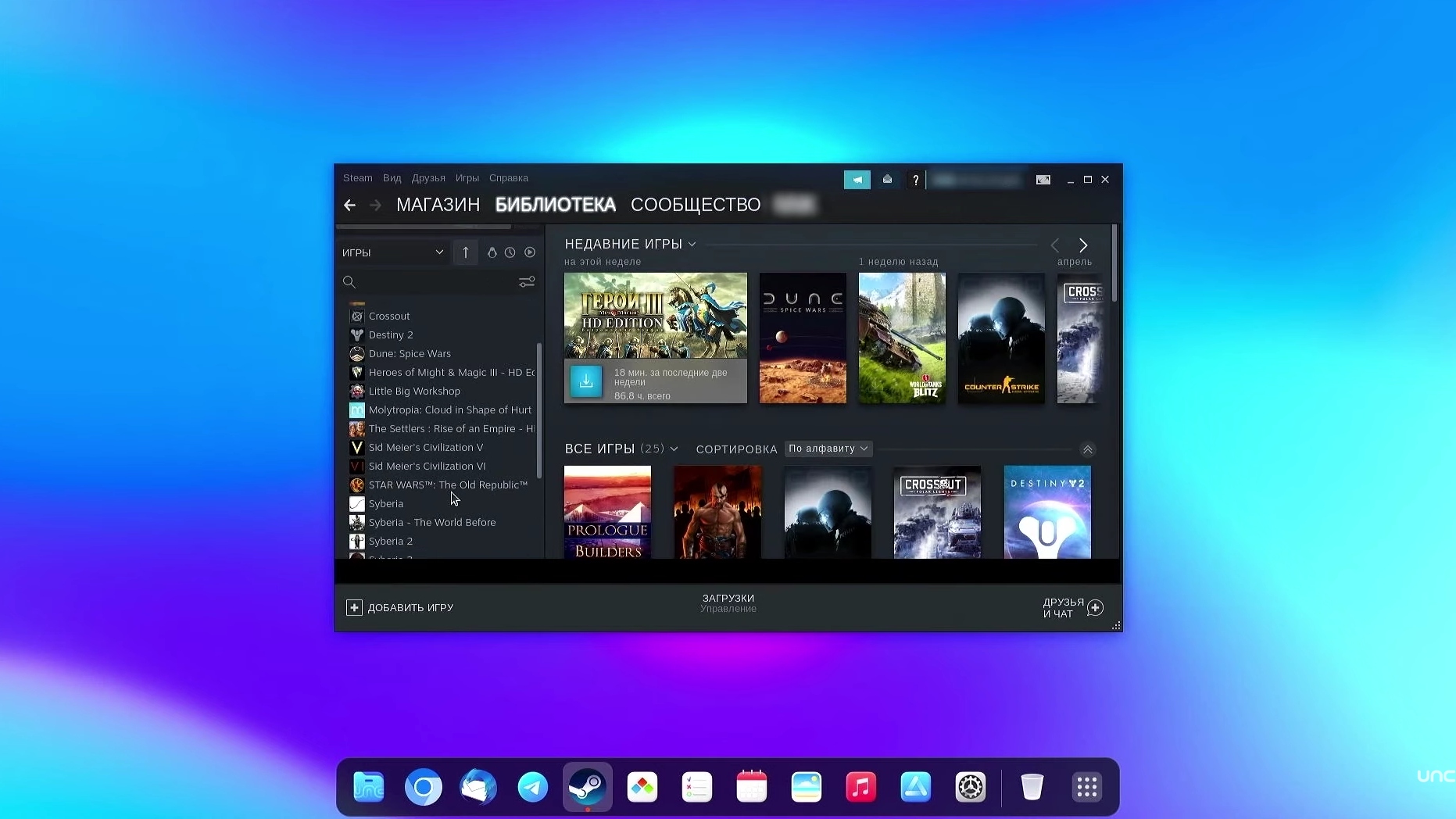The width and height of the screenshot is (1456, 819).
Task: Open the Trash in the dock
Action: tap(1032, 787)
